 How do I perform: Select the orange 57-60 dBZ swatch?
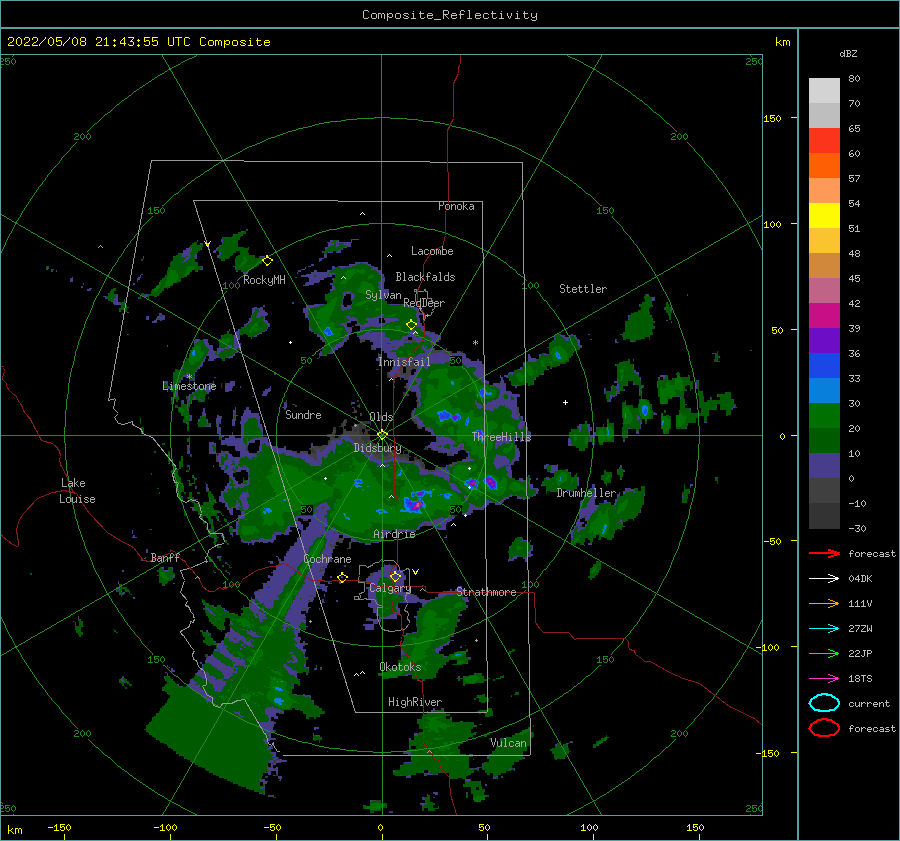pos(824,166)
